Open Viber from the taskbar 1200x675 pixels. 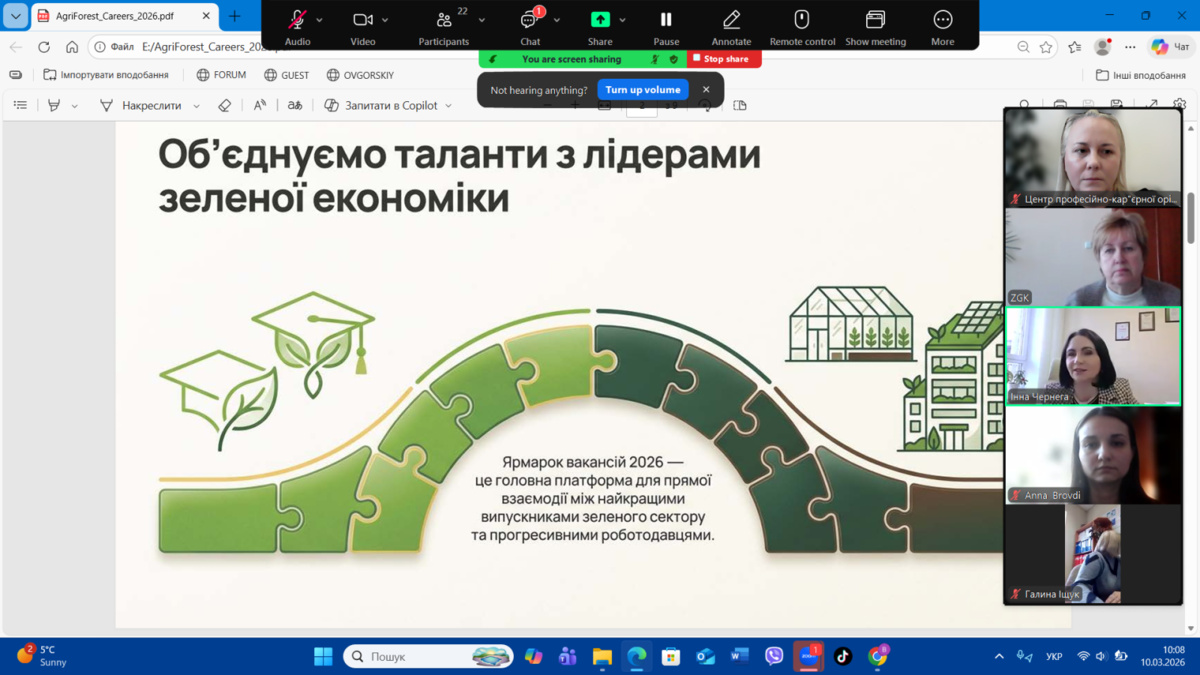(774, 656)
